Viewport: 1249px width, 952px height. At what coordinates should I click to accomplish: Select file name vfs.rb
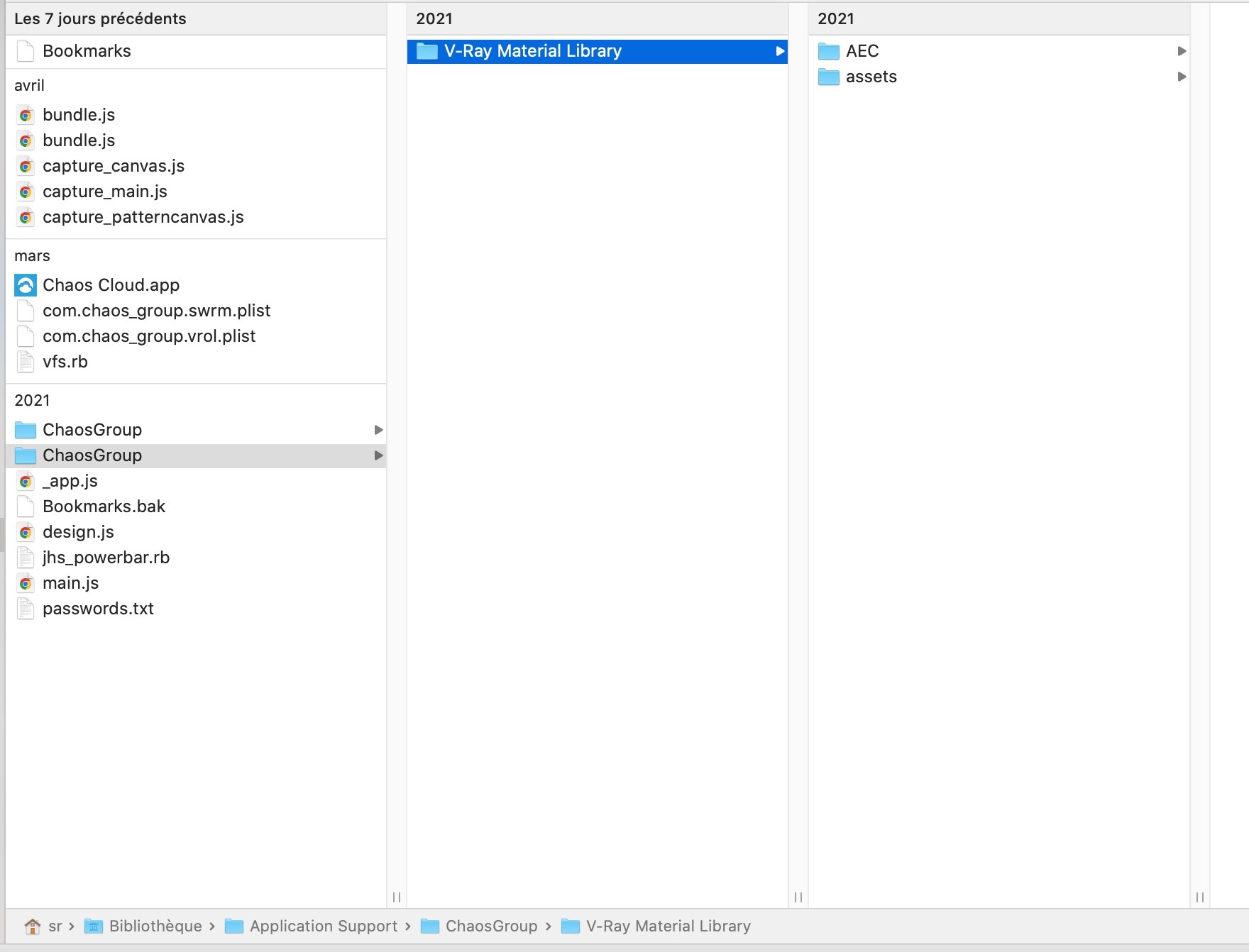(x=65, y=362)
